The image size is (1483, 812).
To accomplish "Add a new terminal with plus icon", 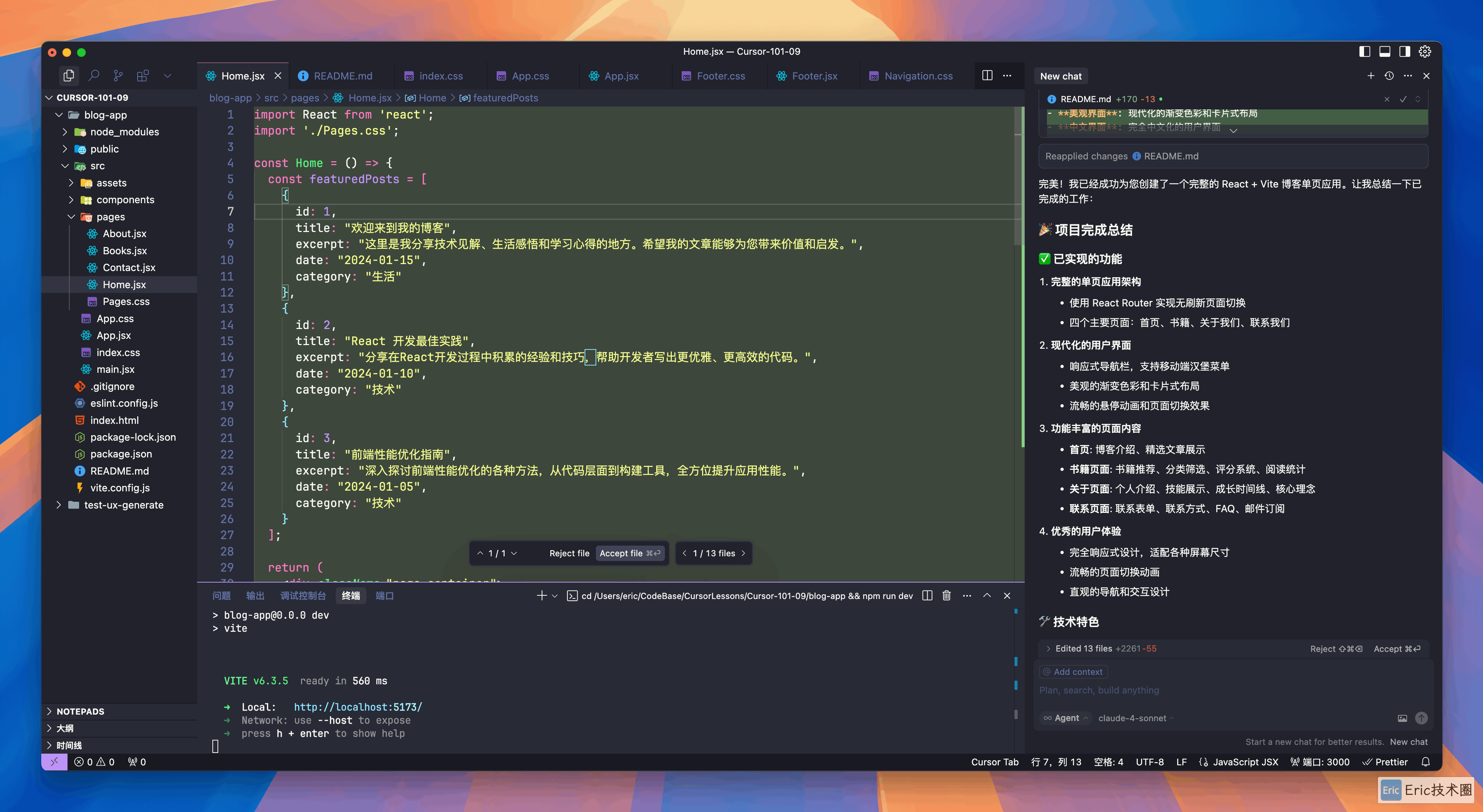I will tap(541, 596).
